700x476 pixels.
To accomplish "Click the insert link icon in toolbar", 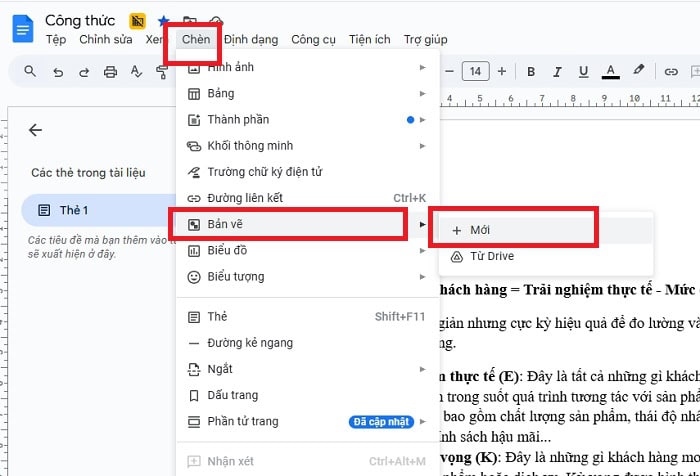I will (x=671, y=72).
